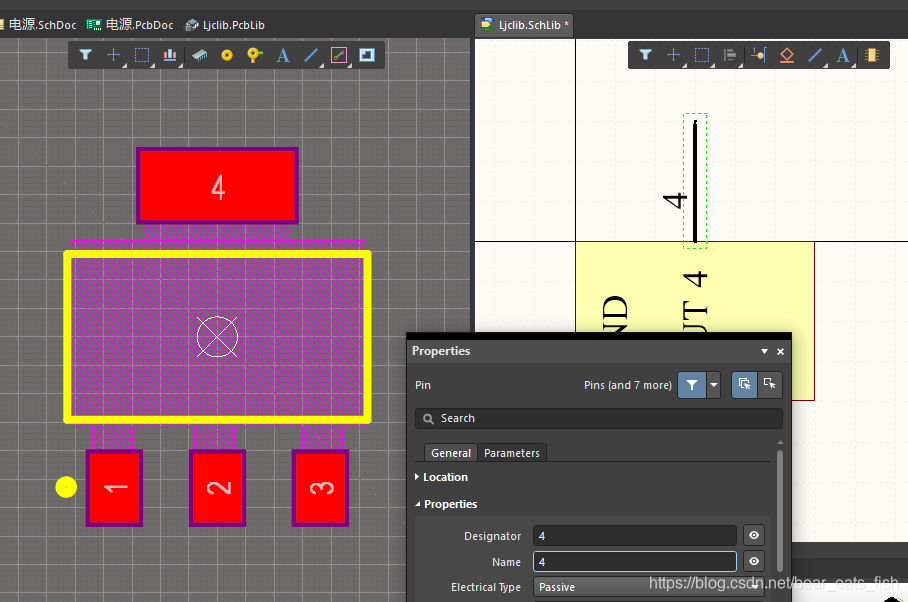The image size is (908, 602).
Task: Select the Place IEEE Symbol tool
Action: coord(786,55)
